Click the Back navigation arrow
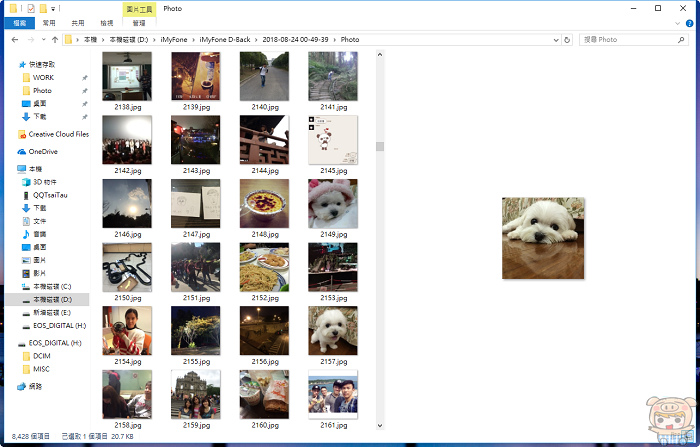The image size is (700, 447). (12, 40)
